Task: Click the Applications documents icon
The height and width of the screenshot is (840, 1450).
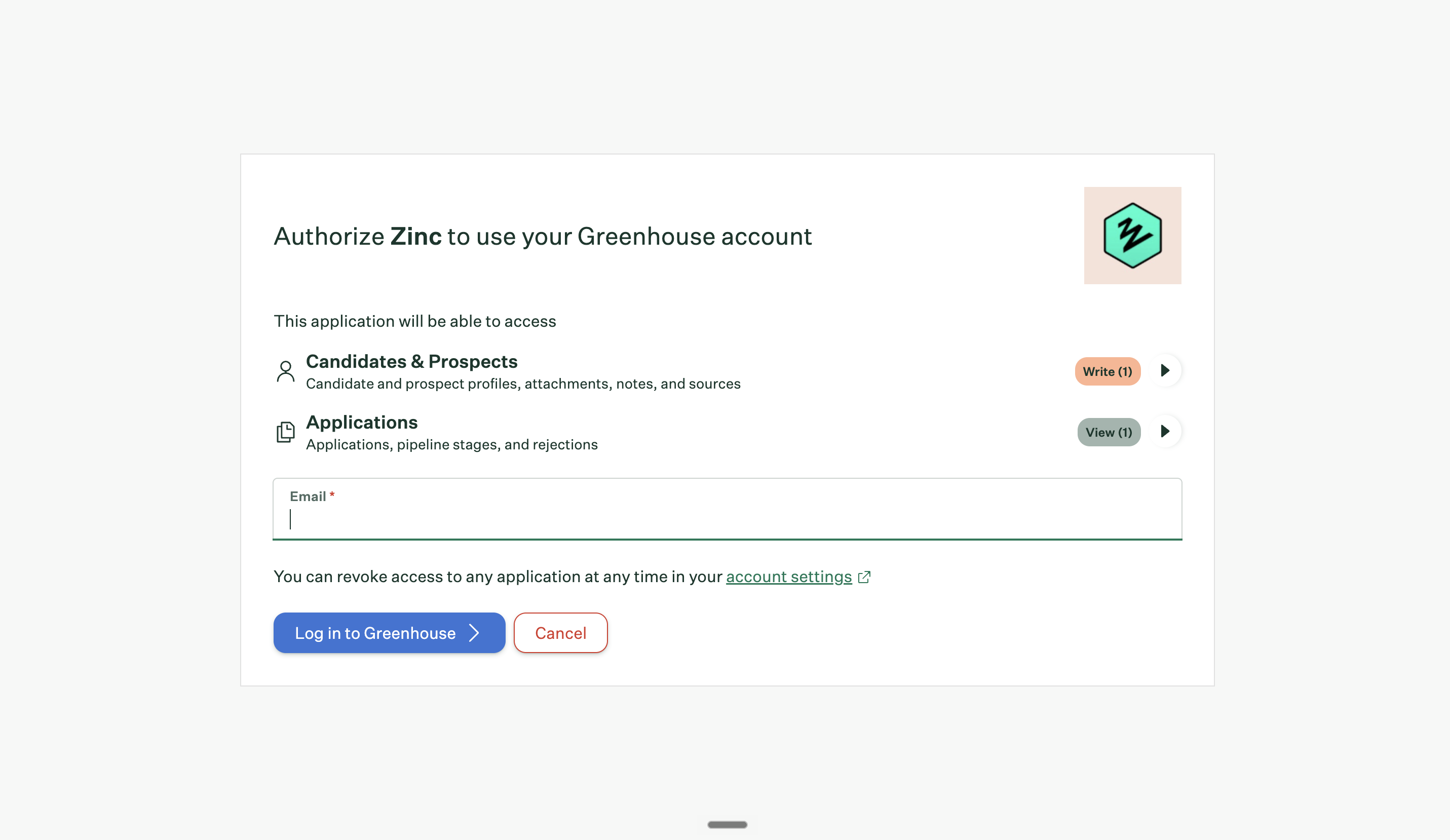Action: coord(285,432)
